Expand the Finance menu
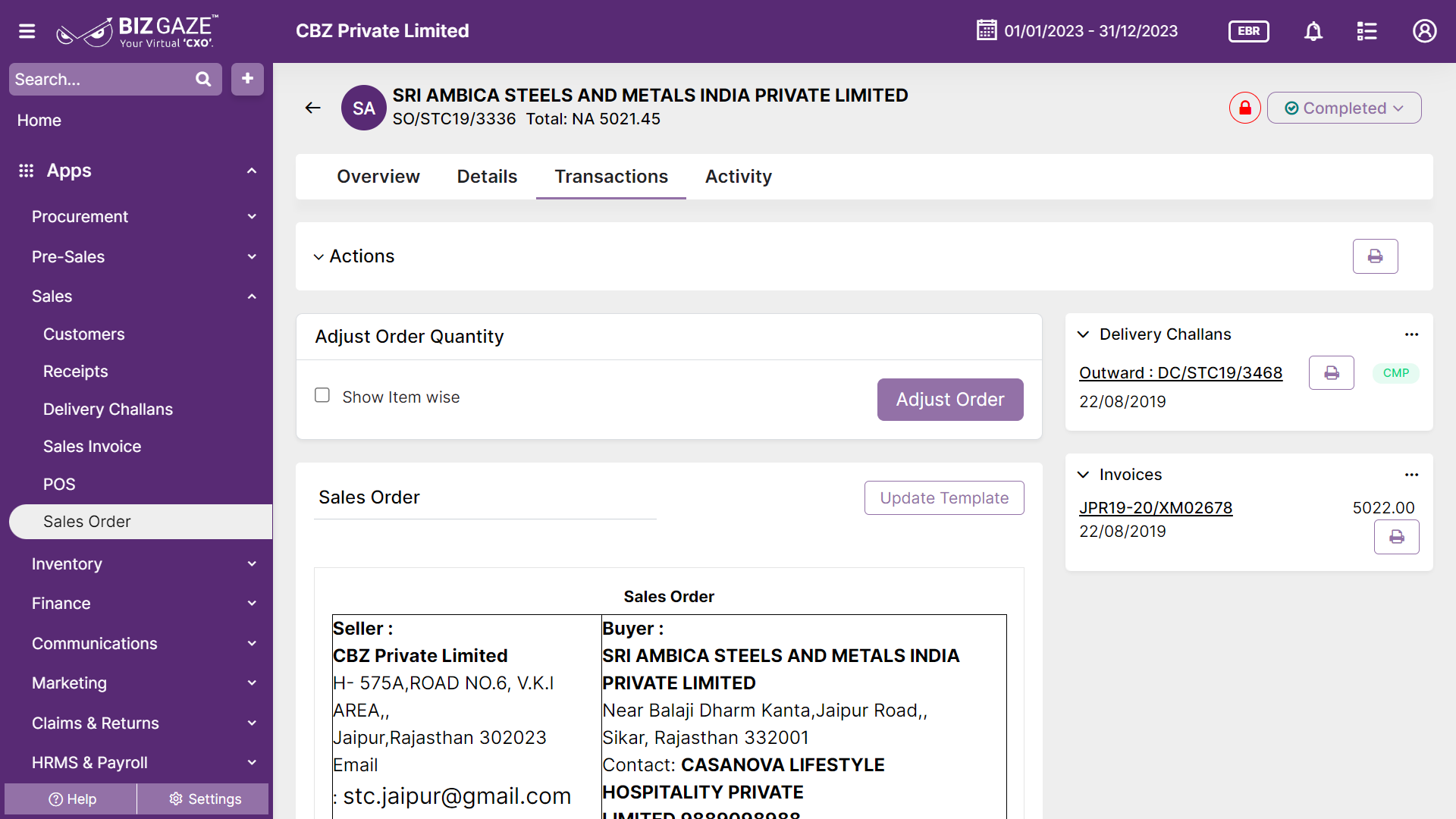This screenshot has width=1456, height=819. pyautogui.click(x=252, y=604)
